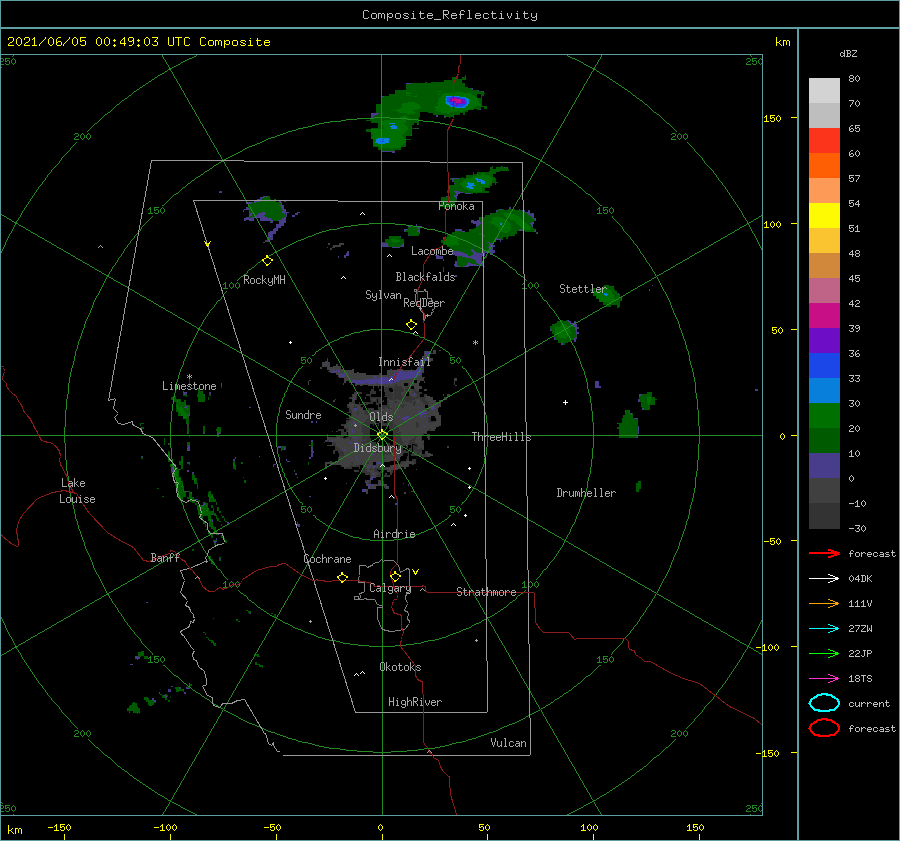Viewport: 900px width, 841px height.
Task: Click the RockyMH label
Action: [x=264, y=280]
